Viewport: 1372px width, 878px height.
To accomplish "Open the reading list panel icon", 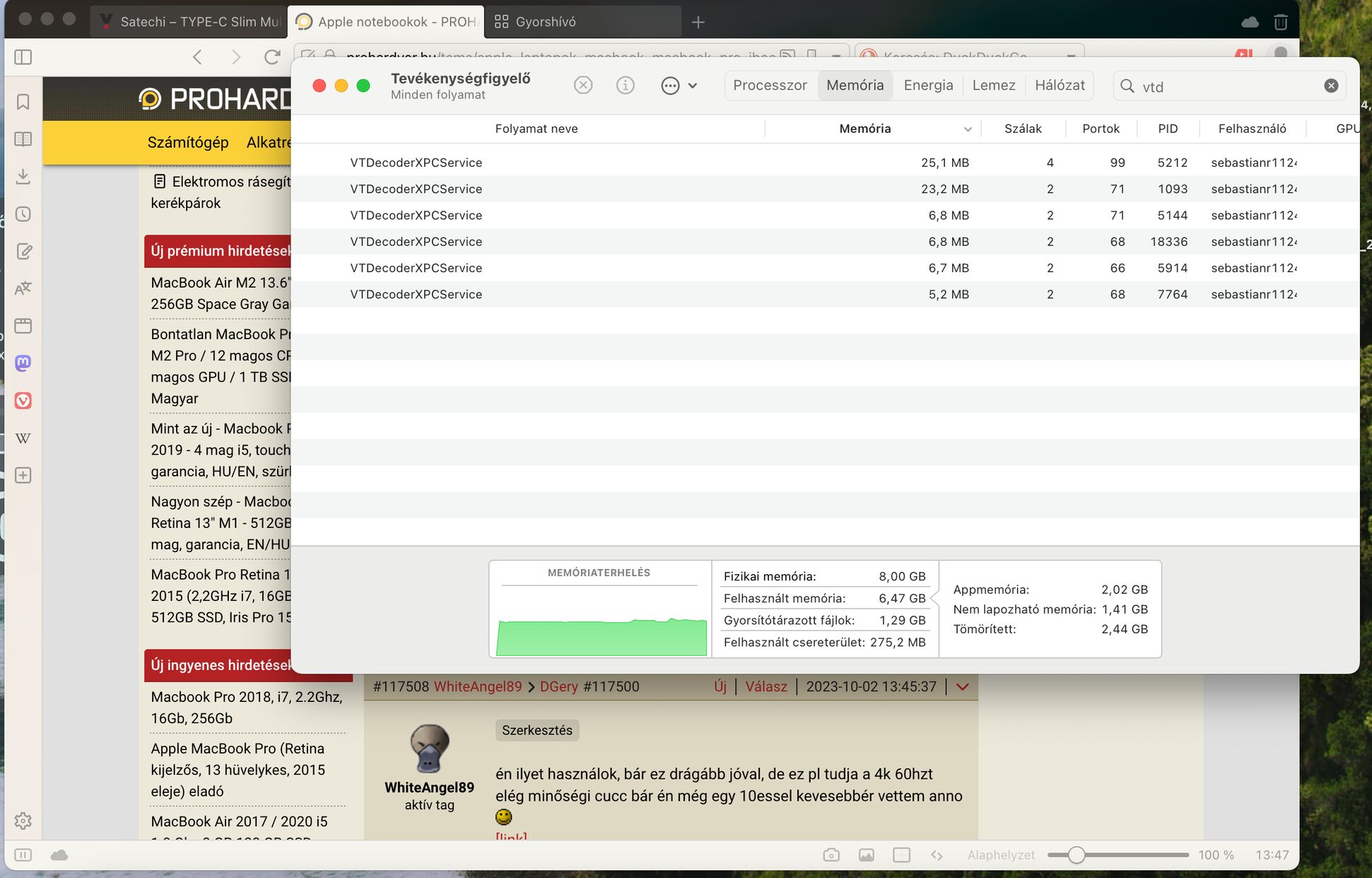I will coord(23,139).
